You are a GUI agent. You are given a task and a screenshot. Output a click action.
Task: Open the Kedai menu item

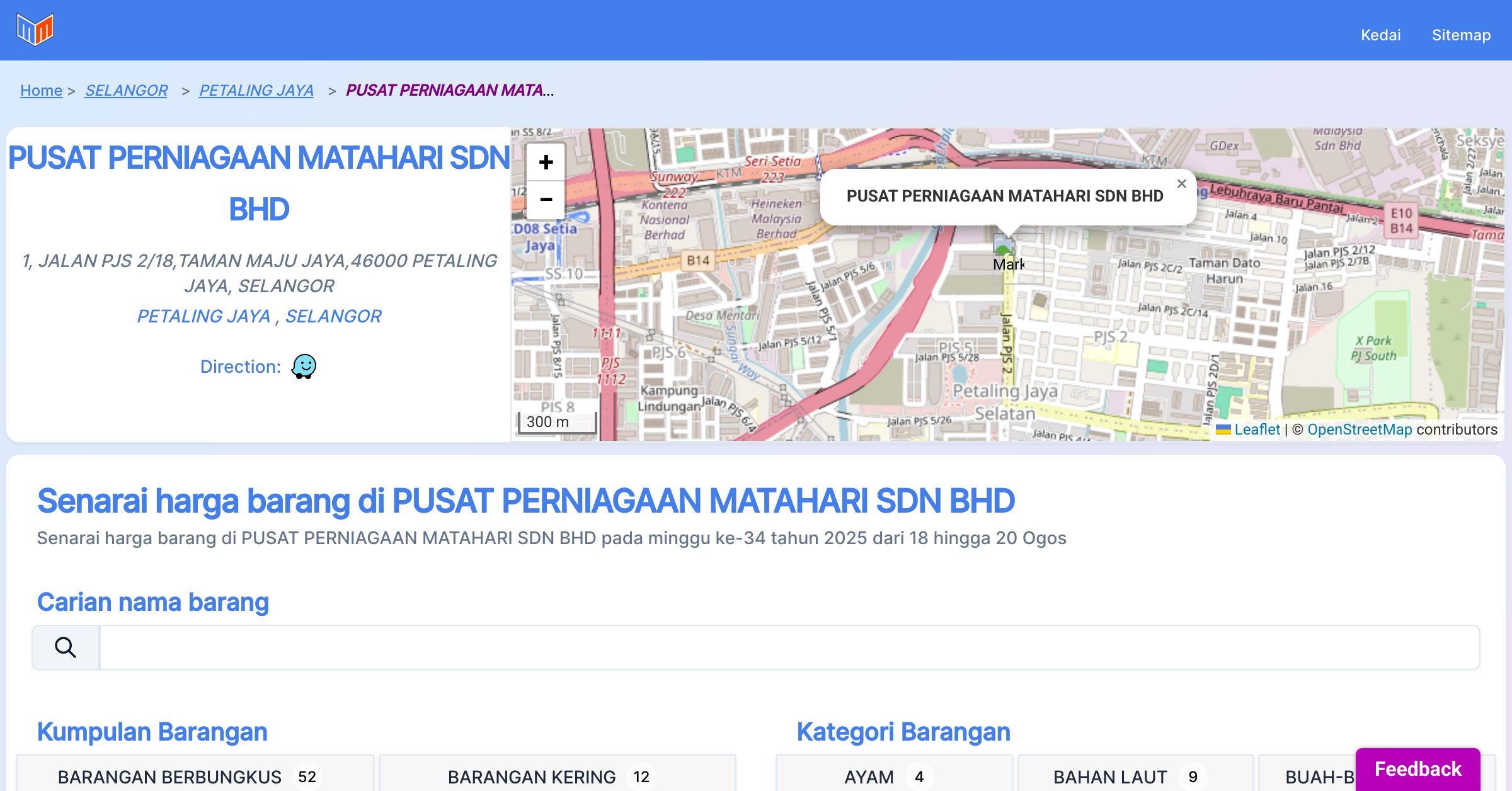click(x=1380, y=35)
